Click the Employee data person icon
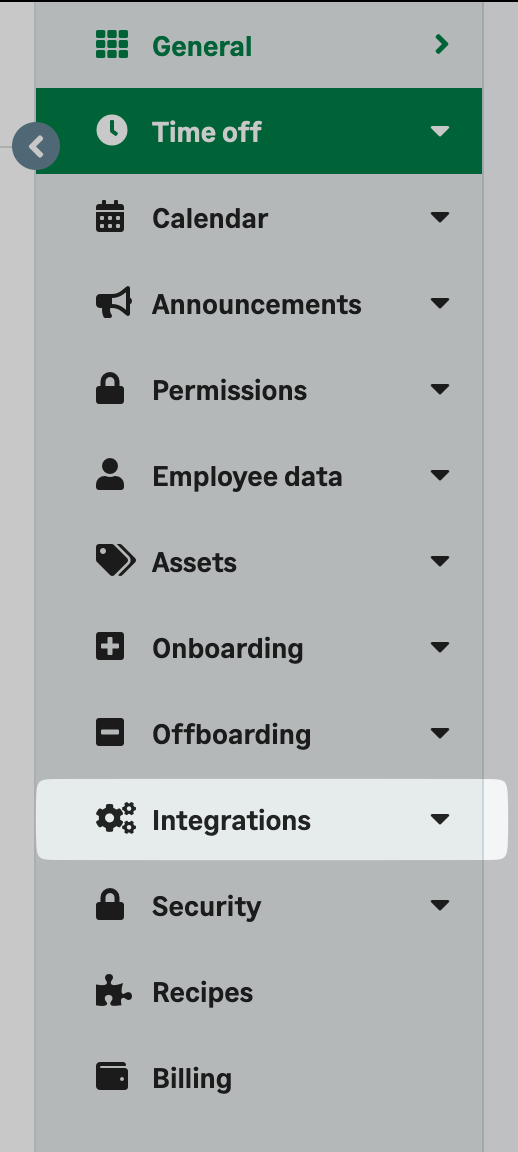Image resolution: width=518 pixels, height=1152 pixels. coord(110,475)
